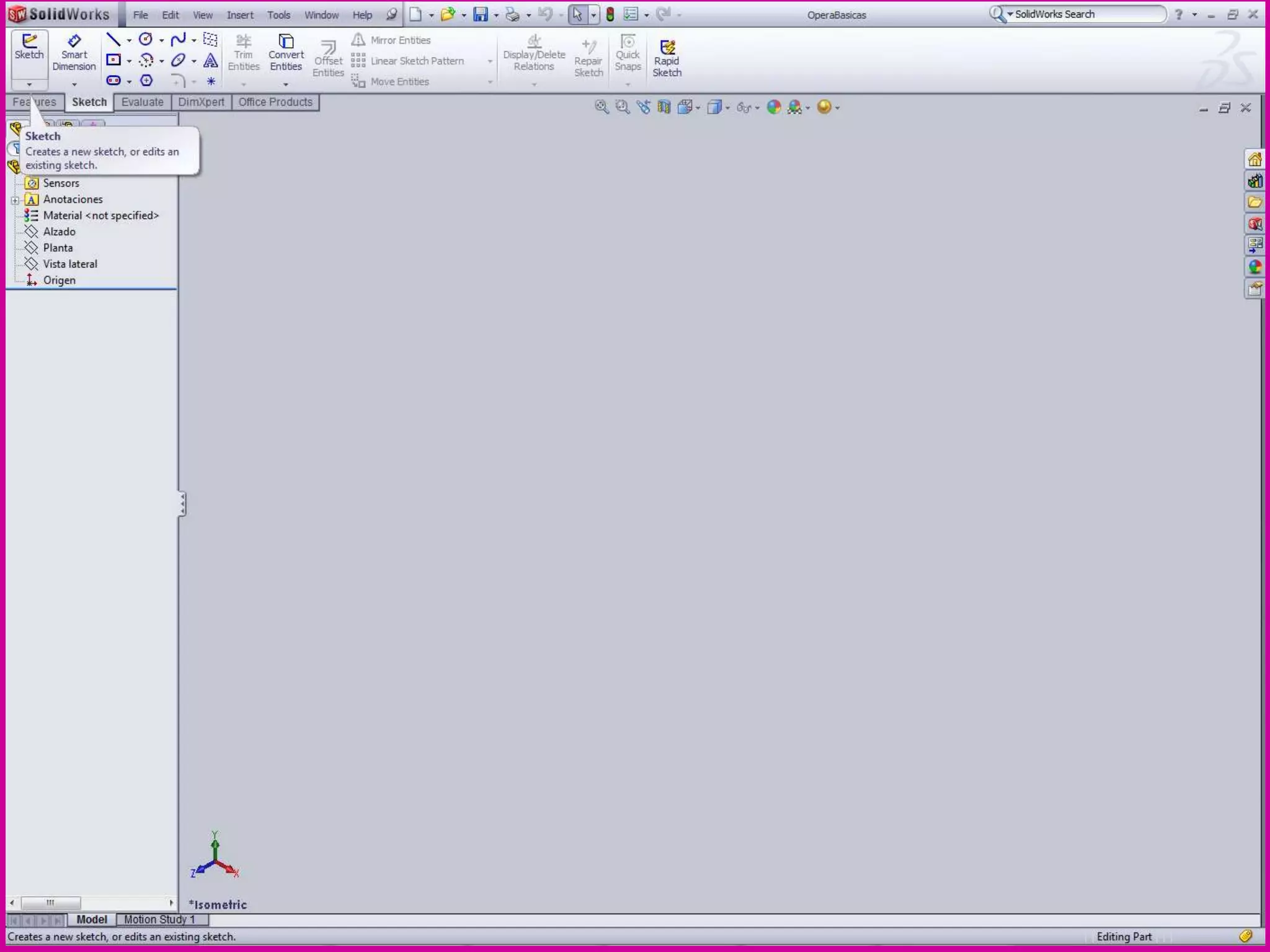Viewport: 1270px width, 952px height.
Task: Click the rebuild traffic light icon
Action: pos(610,14)
